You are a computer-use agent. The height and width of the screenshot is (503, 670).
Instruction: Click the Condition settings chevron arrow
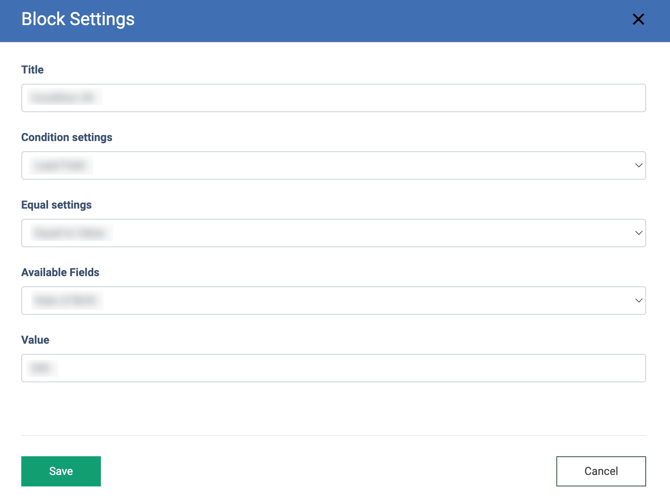638,165
